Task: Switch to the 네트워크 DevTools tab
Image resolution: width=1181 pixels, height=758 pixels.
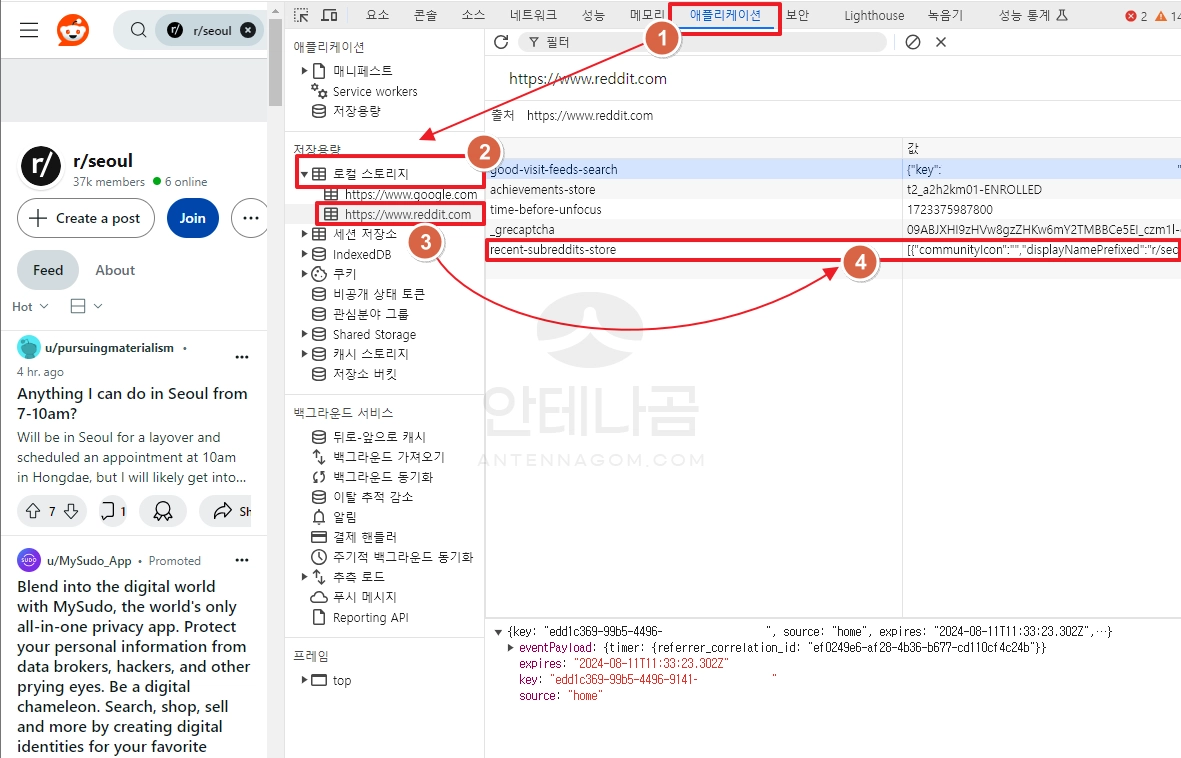Action: click(x=535, y=15)
